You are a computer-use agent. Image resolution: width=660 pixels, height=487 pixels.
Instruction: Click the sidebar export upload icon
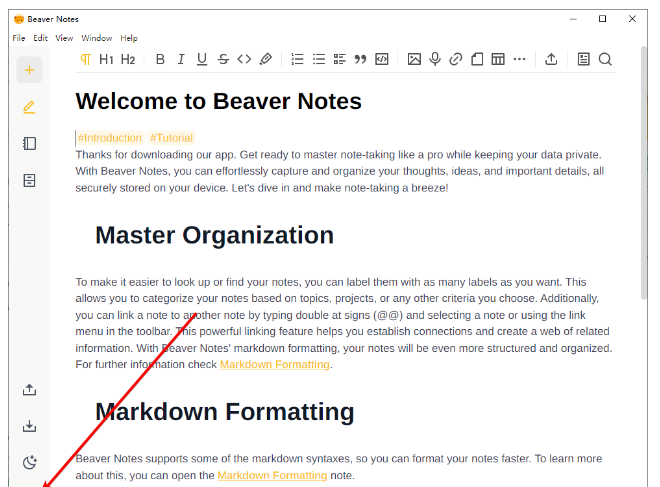click(29, 390)
